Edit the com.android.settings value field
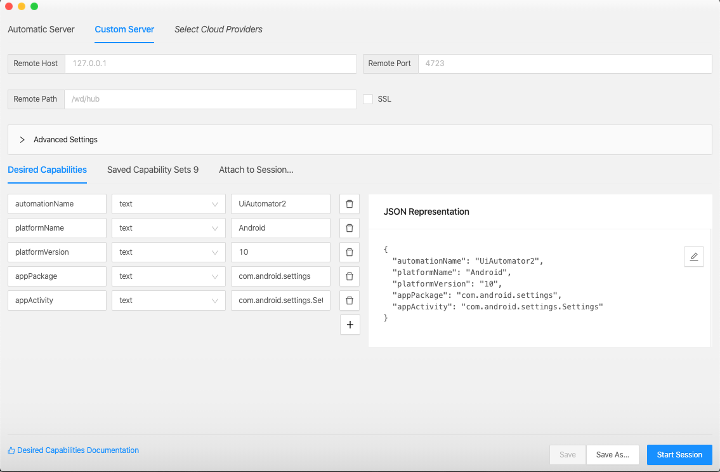The width and height of the screenshot is (720, 472). (281, 276)
